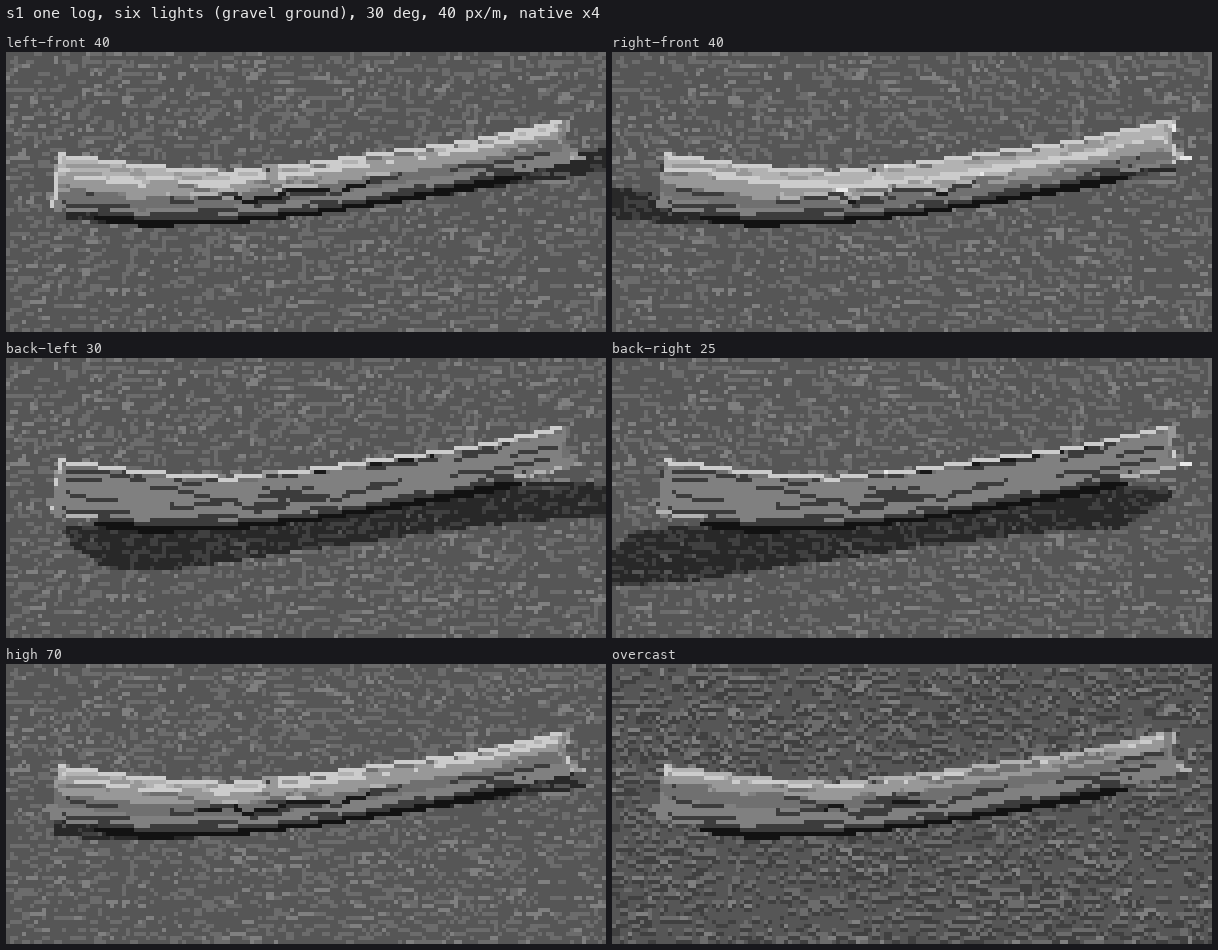
Task: Open the back-left 30 log render image
Action: click(x=306, y=498)
